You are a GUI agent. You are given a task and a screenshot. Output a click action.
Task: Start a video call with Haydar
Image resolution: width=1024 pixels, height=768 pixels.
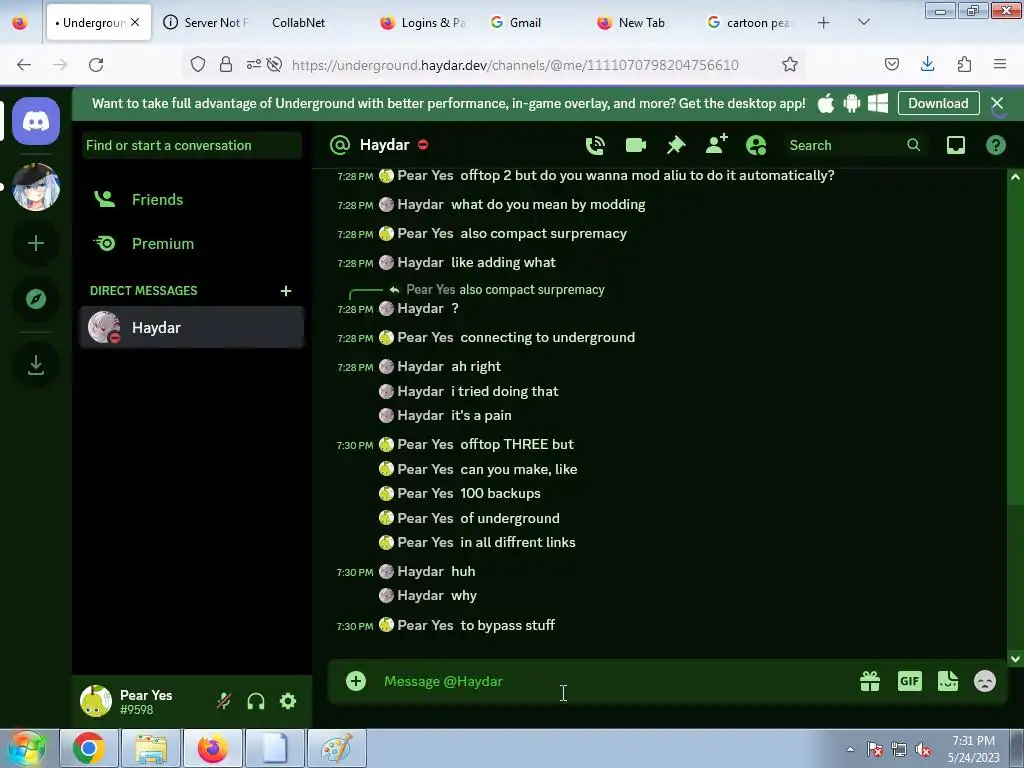tap(635, 145)
